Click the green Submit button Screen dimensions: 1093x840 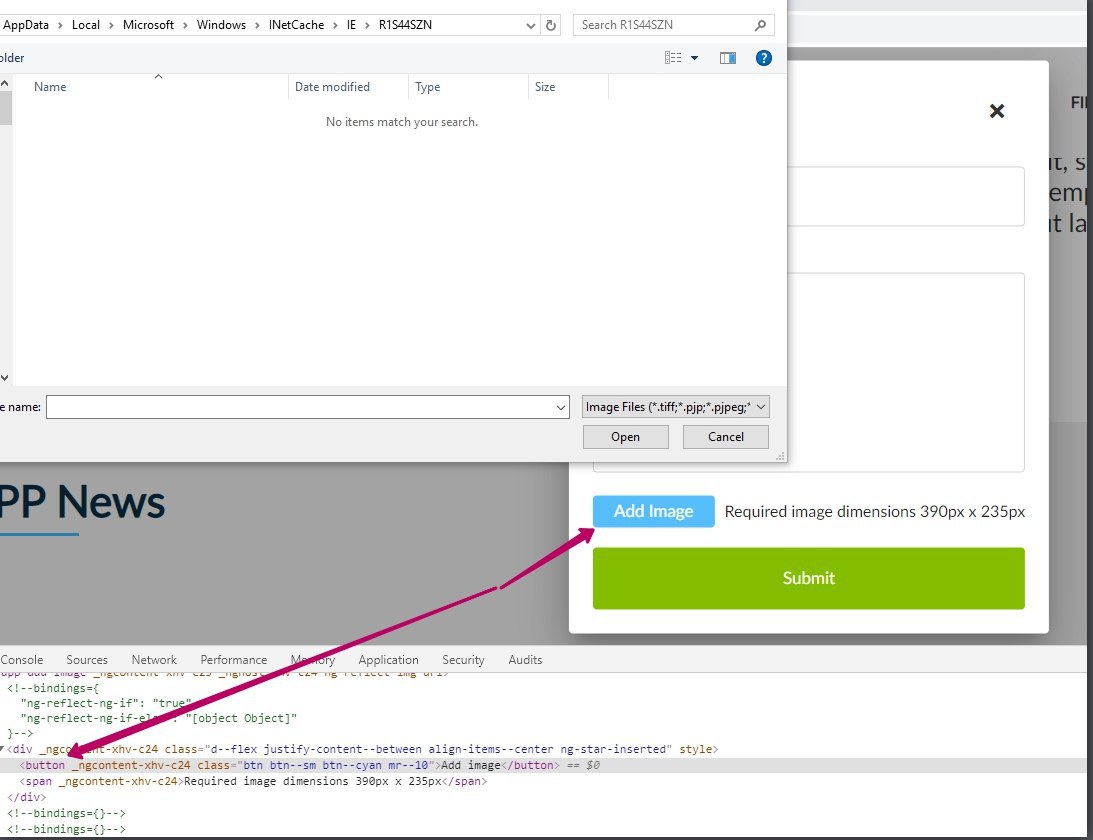(x=809, y=578)
